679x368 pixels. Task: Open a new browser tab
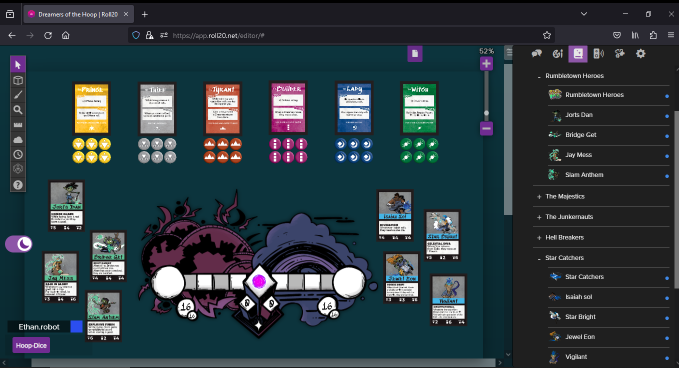pos(145,14)
